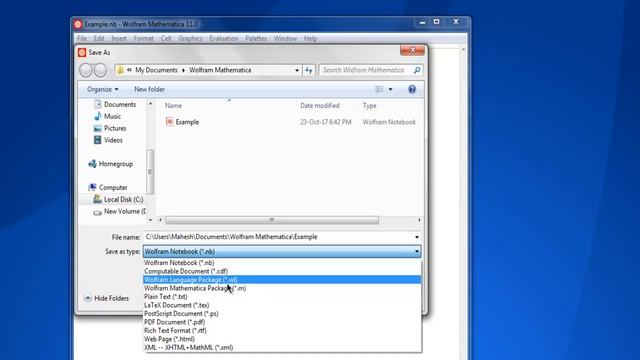The height and width of the screenshot is (360, 640).
Task: Open the Palettes menu in Mathematica window
Action: [256, 38]
